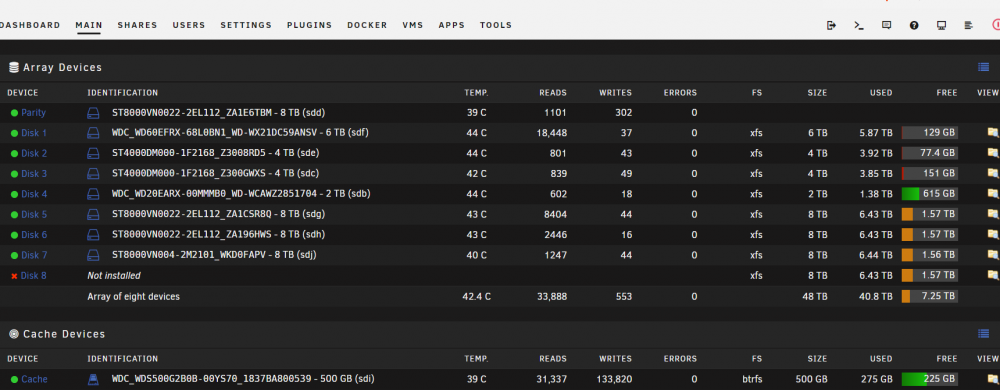
Task: Browse Disk 1 with its folder icon
Action: [992, 133]
